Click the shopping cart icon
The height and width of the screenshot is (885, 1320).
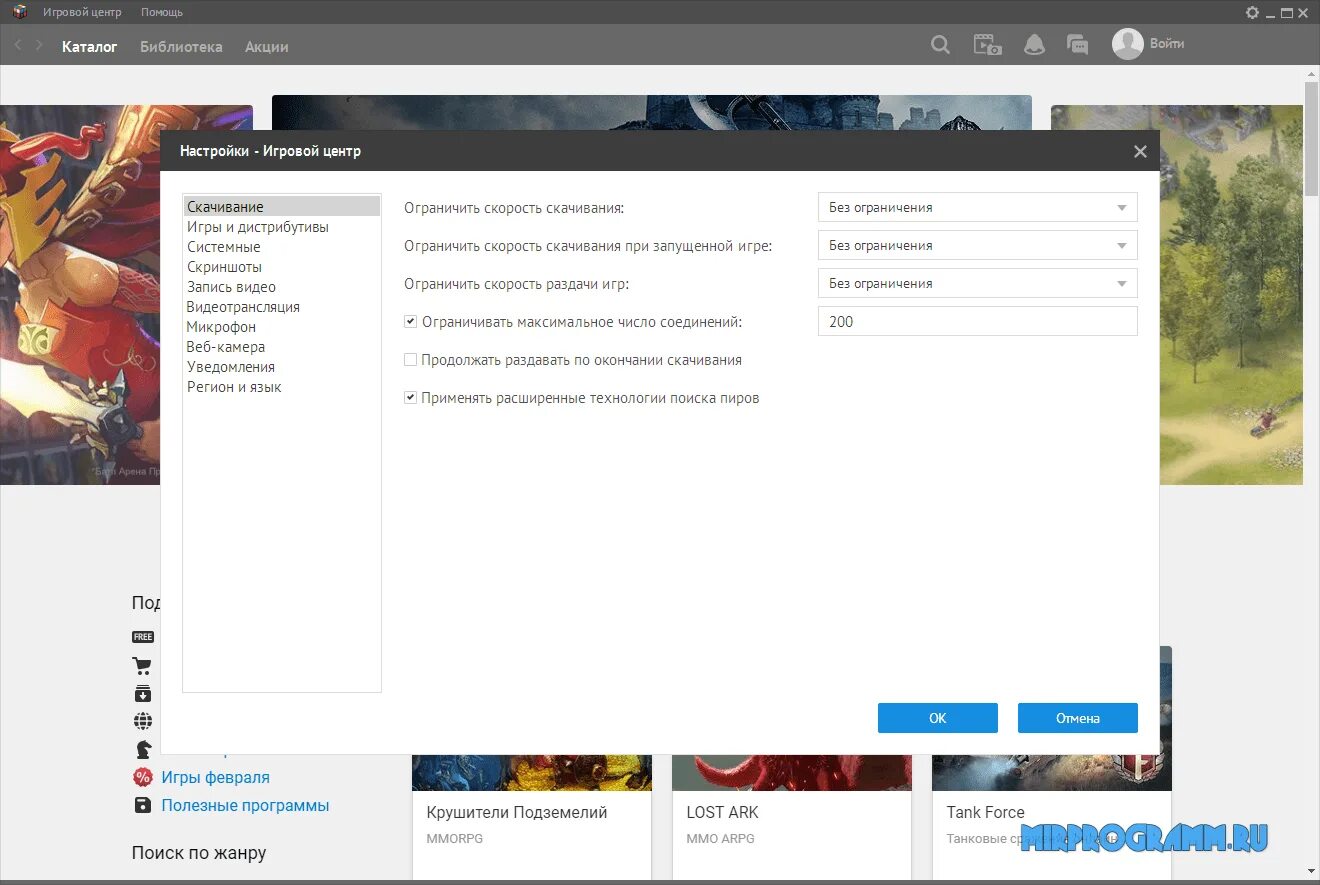coord(142,666)
